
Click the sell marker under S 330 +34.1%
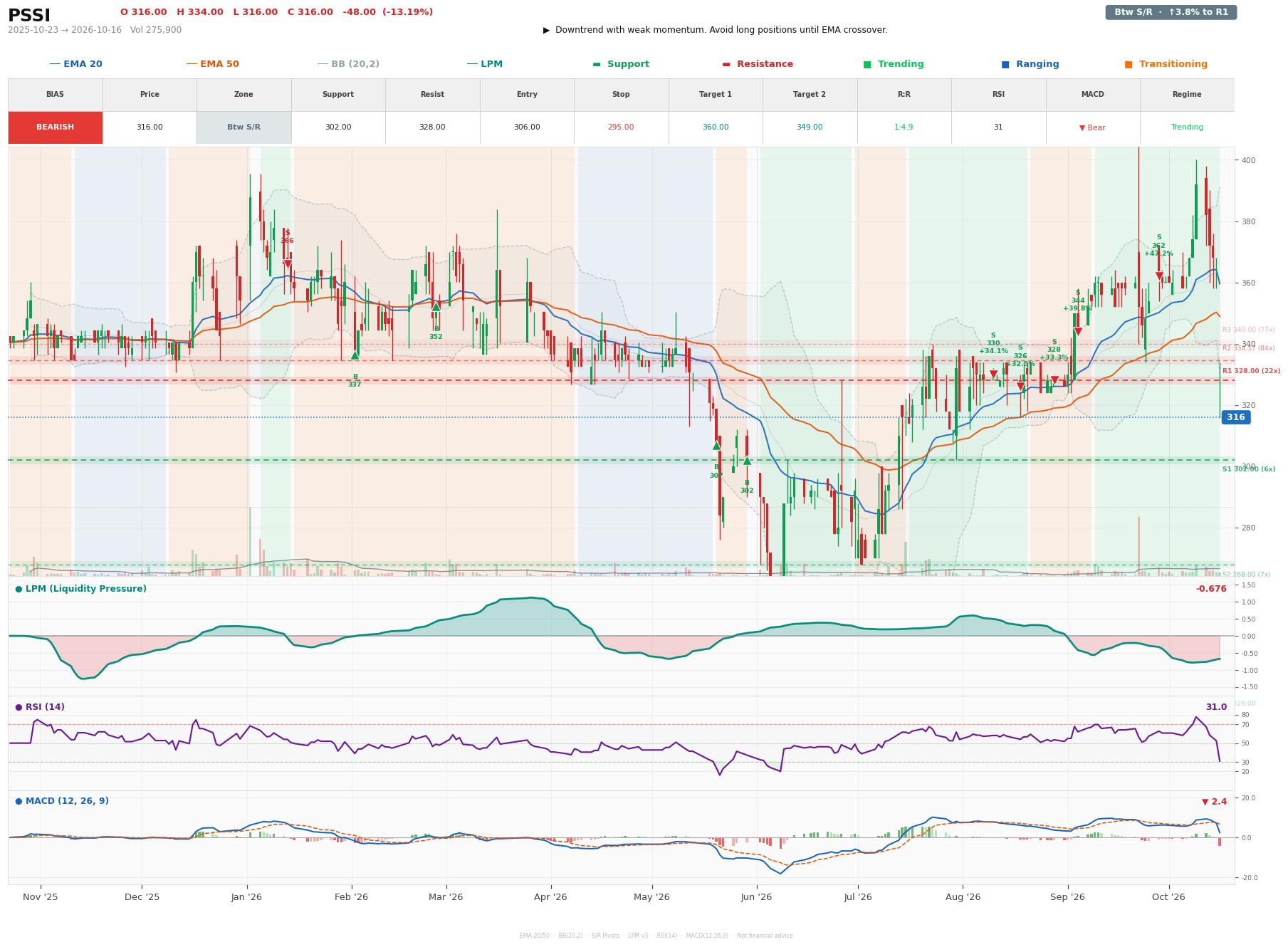993,375
